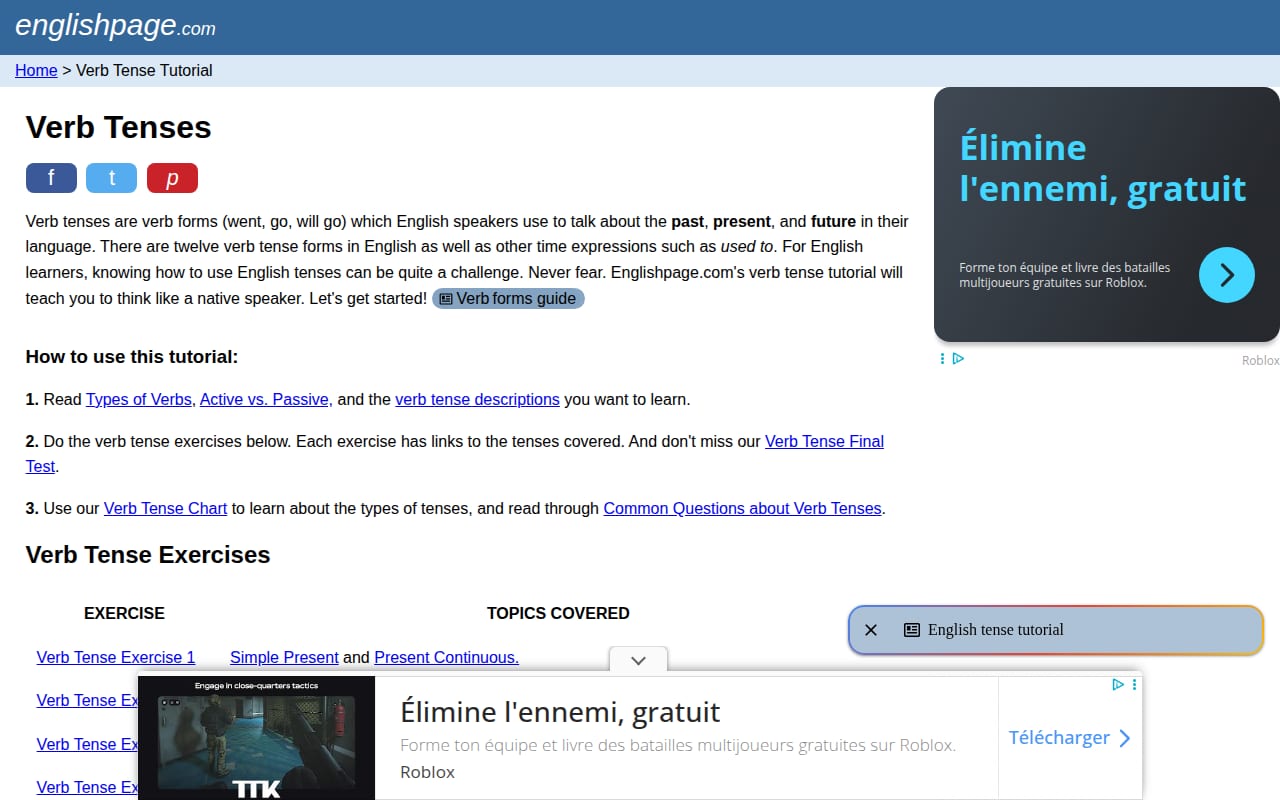The width and height of the screenshot is (1280, 800).
Task: Share page via Twitter button
Action: point(111,178)
